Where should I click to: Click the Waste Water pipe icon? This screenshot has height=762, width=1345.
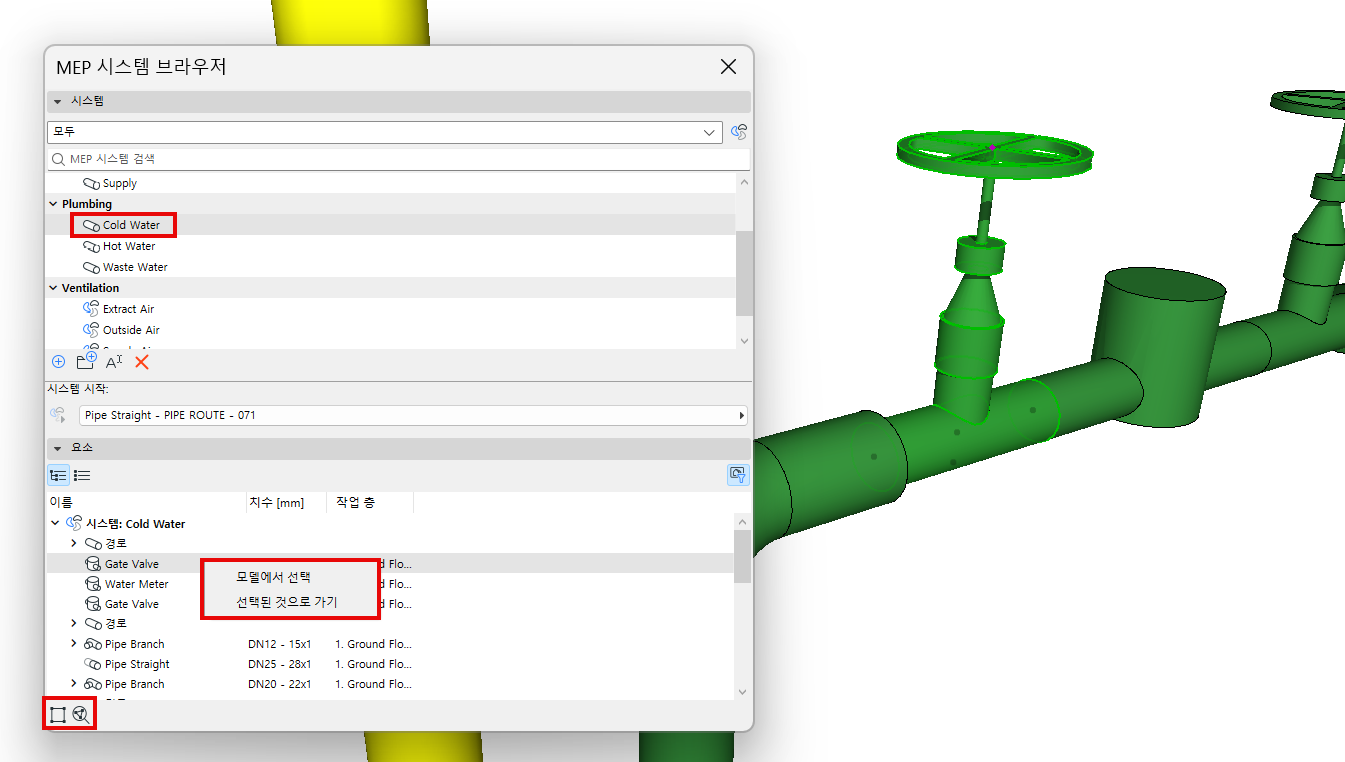[x=92, y=268]
